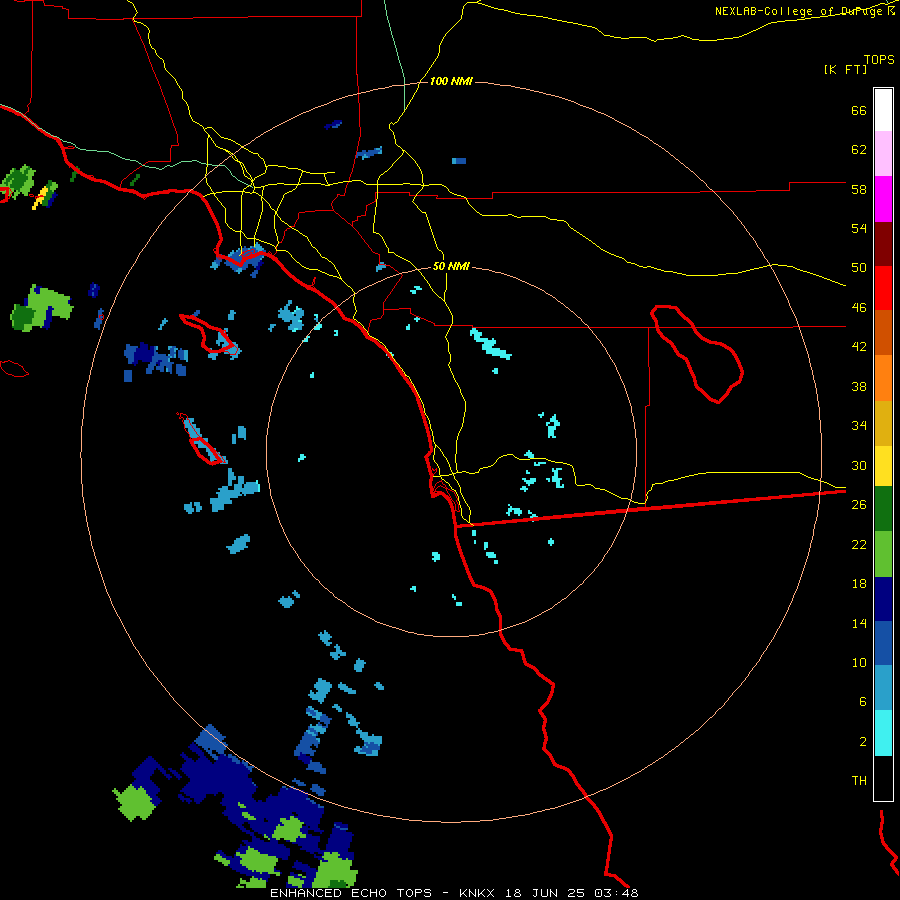The width and height of the screenshot is (900, 900).
Task: Click the '34' legend value
Action: (x=859, y=426)
